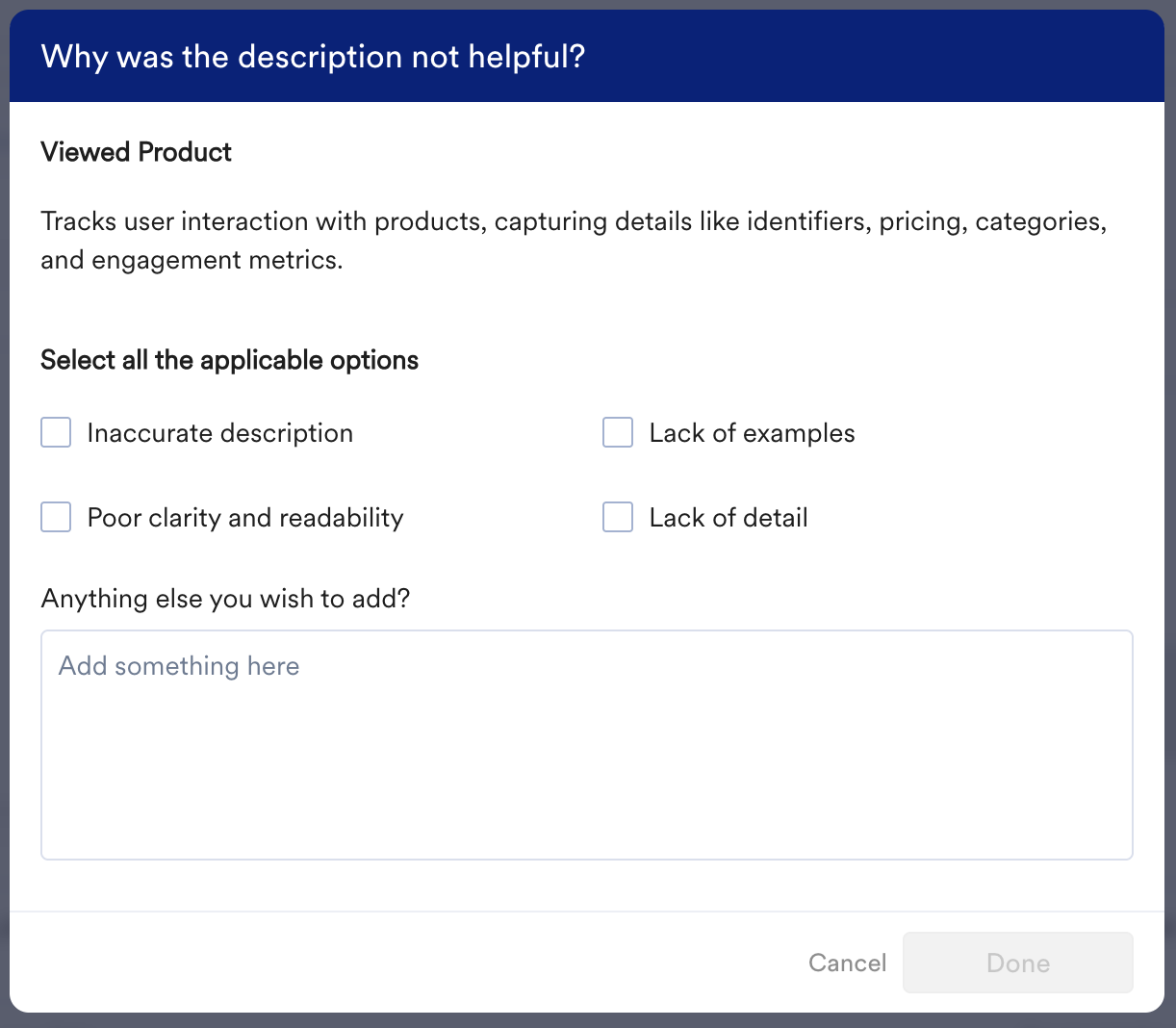1176x1028 pixels.
Task: Click the "Inaccurate description" label text
Action: pos(219,433)
